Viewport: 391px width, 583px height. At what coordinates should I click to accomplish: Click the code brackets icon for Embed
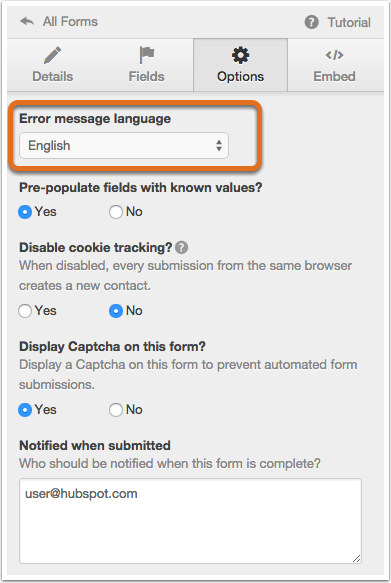[334, 55]
